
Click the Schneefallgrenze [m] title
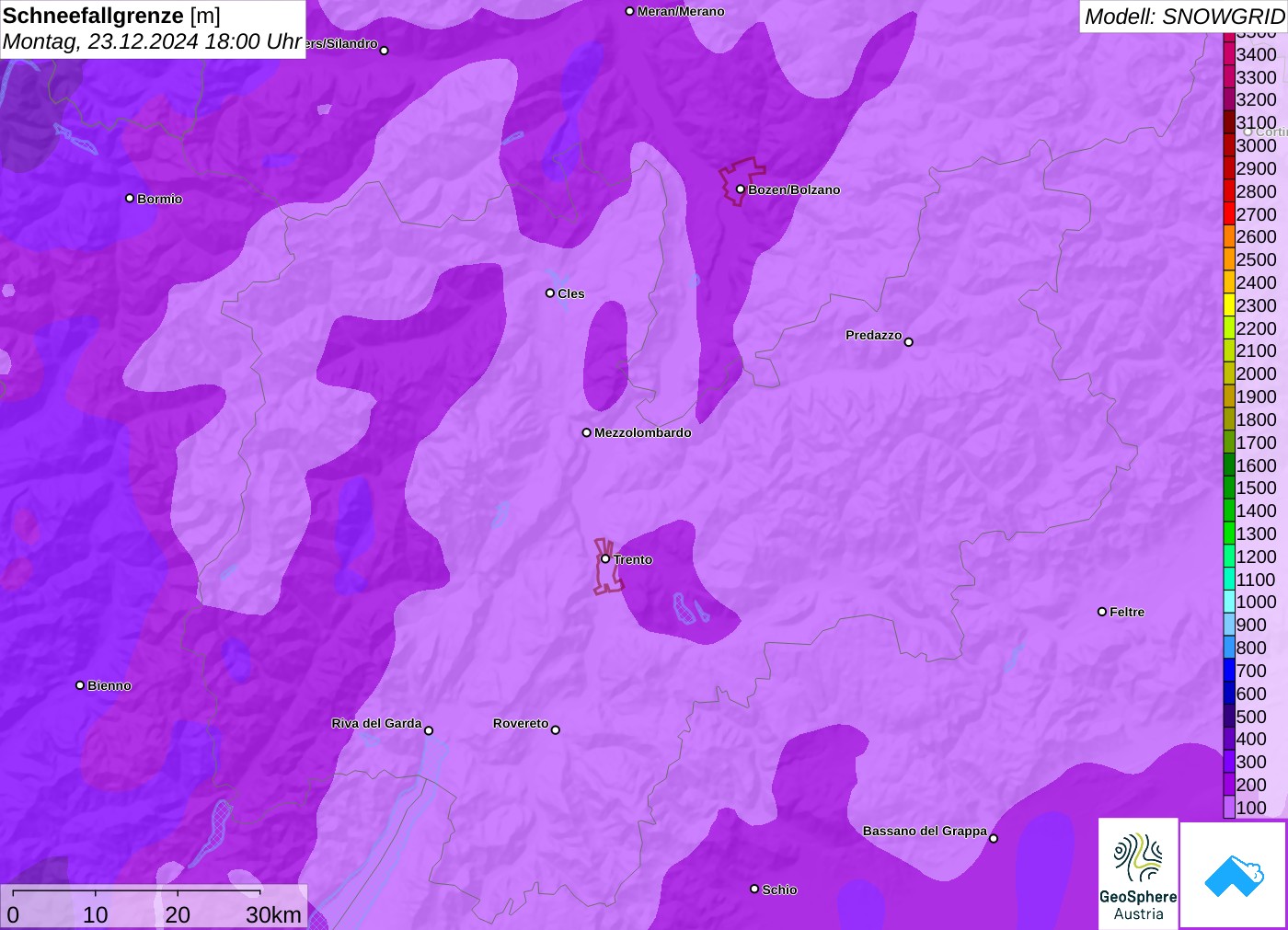(x=111, y=16)
